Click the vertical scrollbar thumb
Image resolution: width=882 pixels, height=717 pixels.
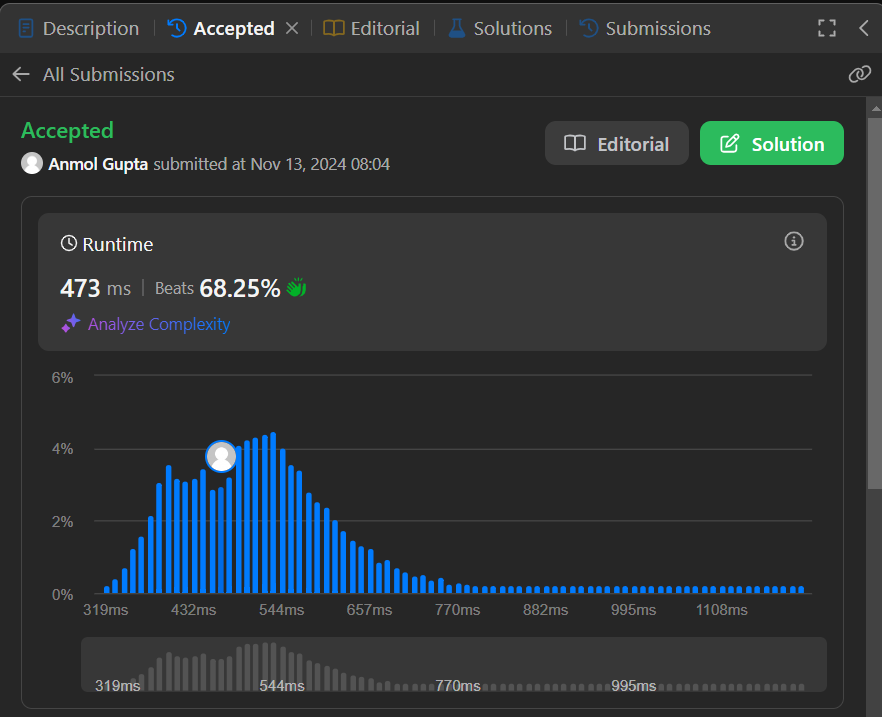coord(875,304)
